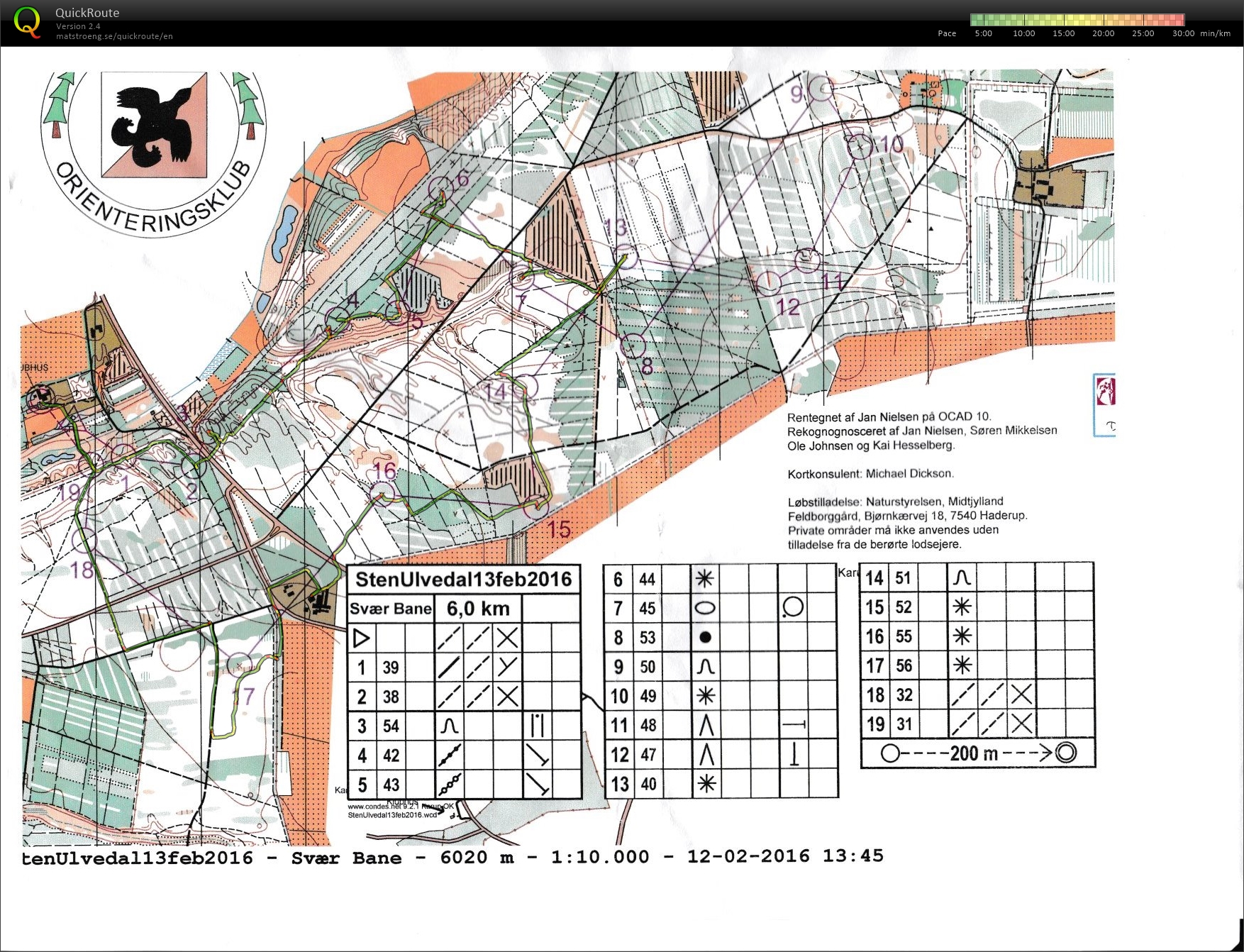Click control circle 11 on the map

click(807, 260)
